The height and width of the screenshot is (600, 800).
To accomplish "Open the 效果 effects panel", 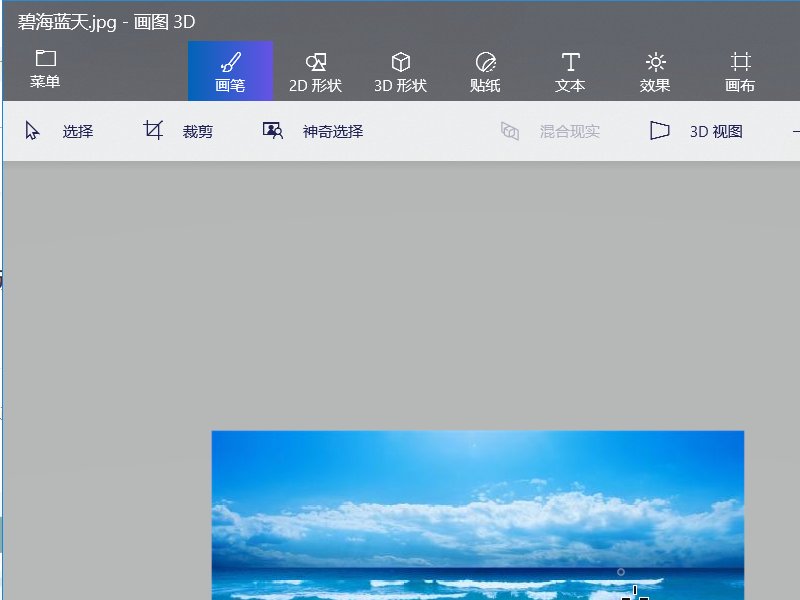I will pyautogui.click(x=654, y=70).
